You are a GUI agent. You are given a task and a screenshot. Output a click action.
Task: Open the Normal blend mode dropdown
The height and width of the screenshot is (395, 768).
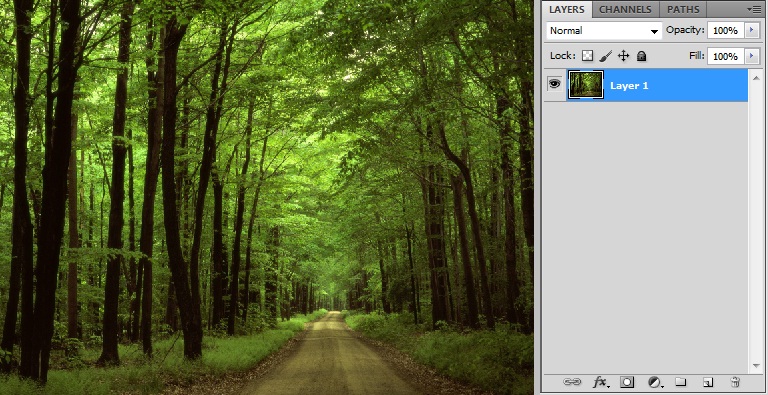point(604,30)
